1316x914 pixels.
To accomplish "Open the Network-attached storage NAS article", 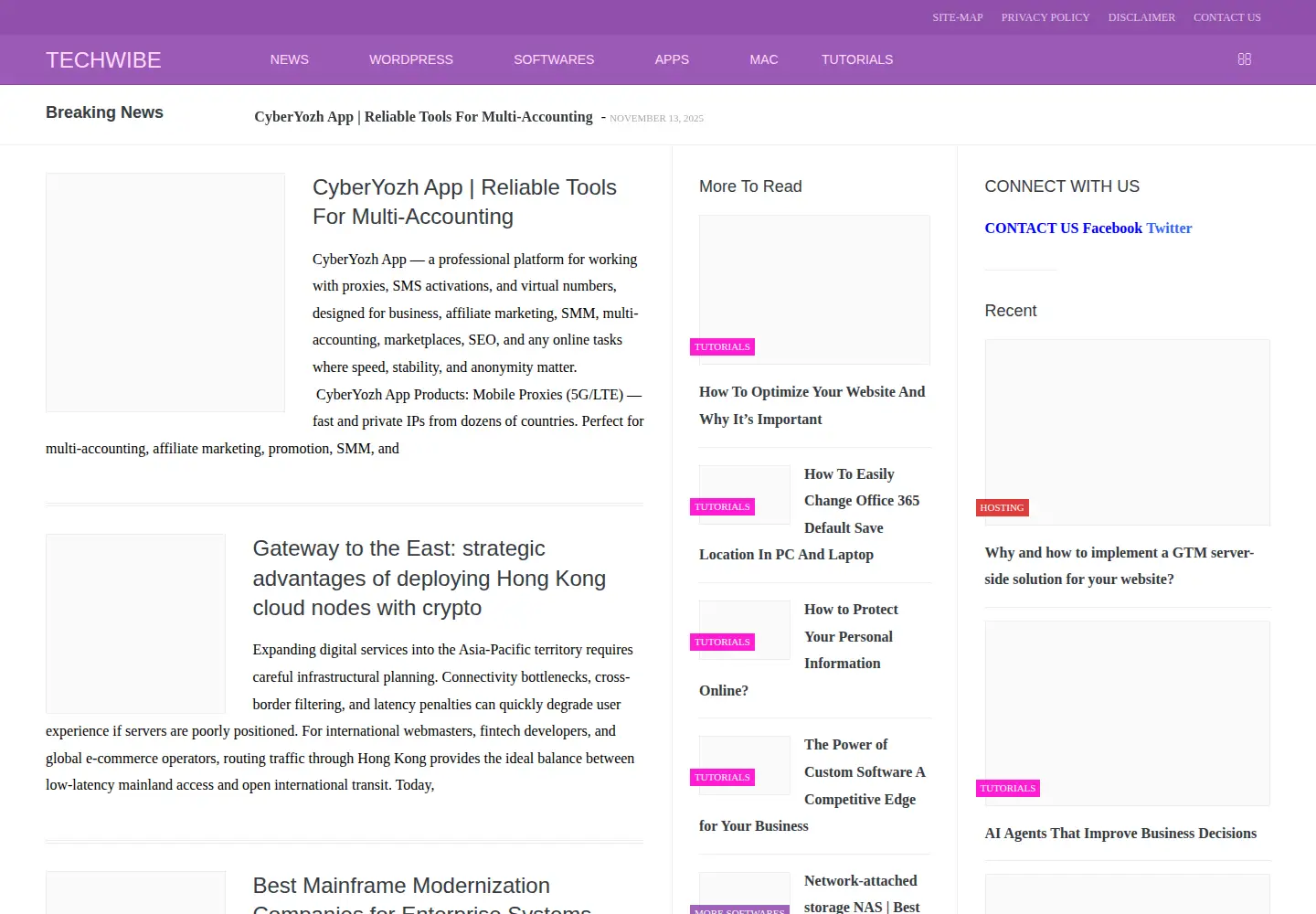I will pyautogui.click(x=861, y=893).
